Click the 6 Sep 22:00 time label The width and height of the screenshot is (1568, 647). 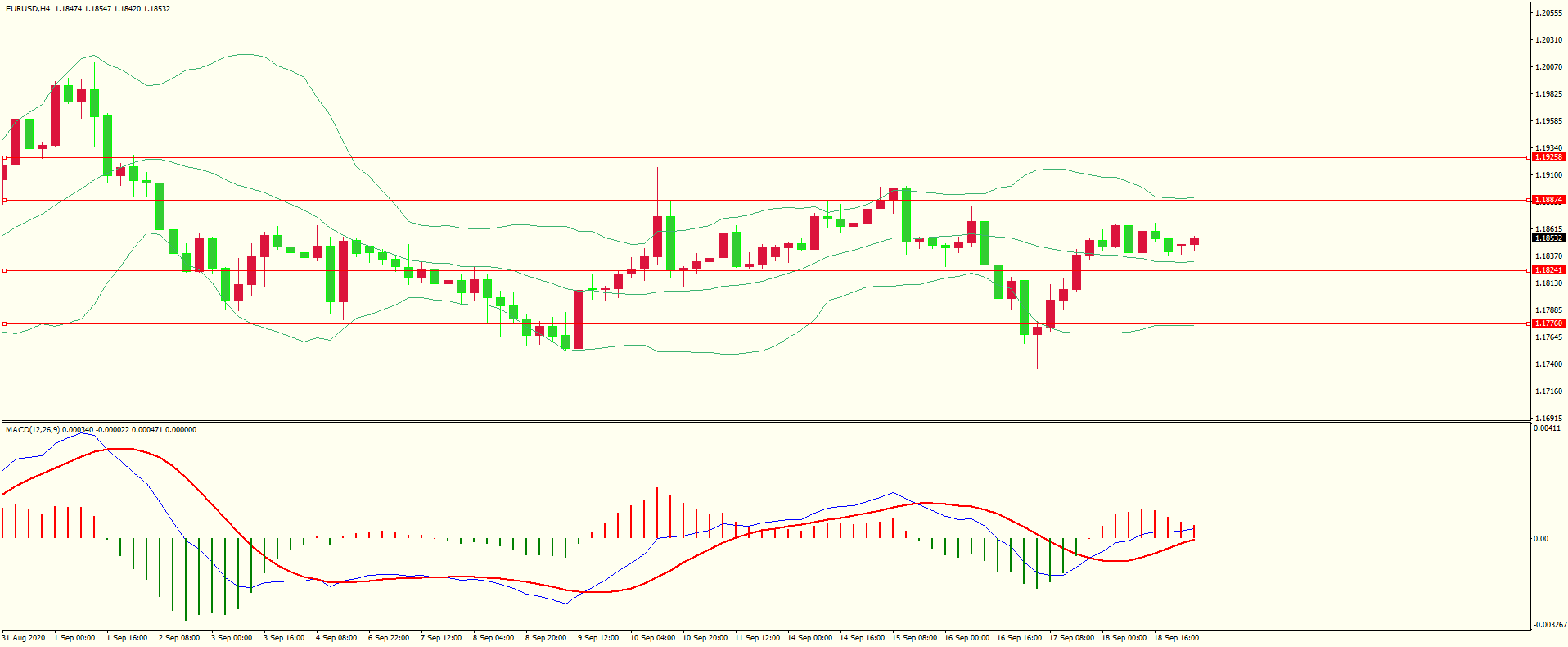(x=389, y=638)
